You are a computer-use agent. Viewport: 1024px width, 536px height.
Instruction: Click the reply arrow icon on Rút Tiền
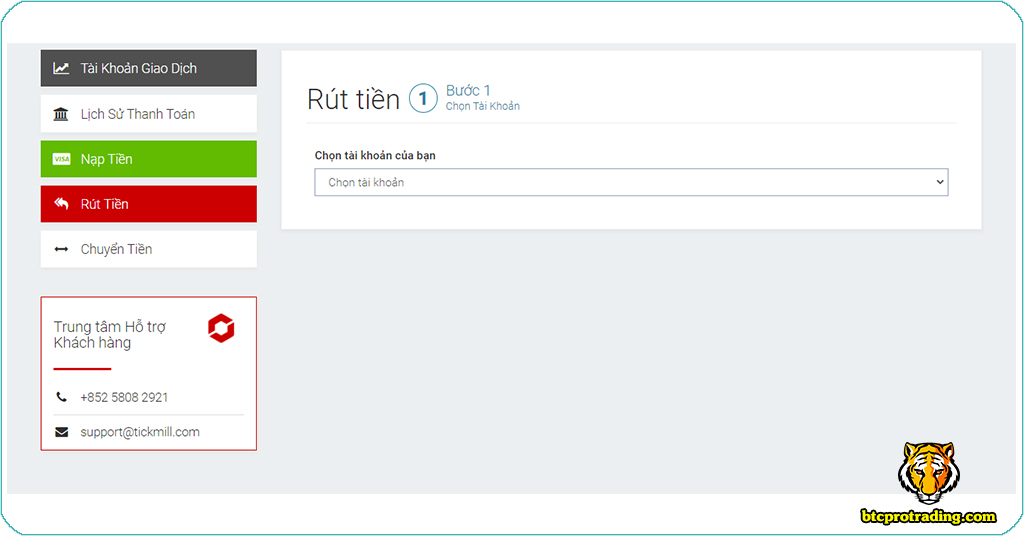pos(62,204)
